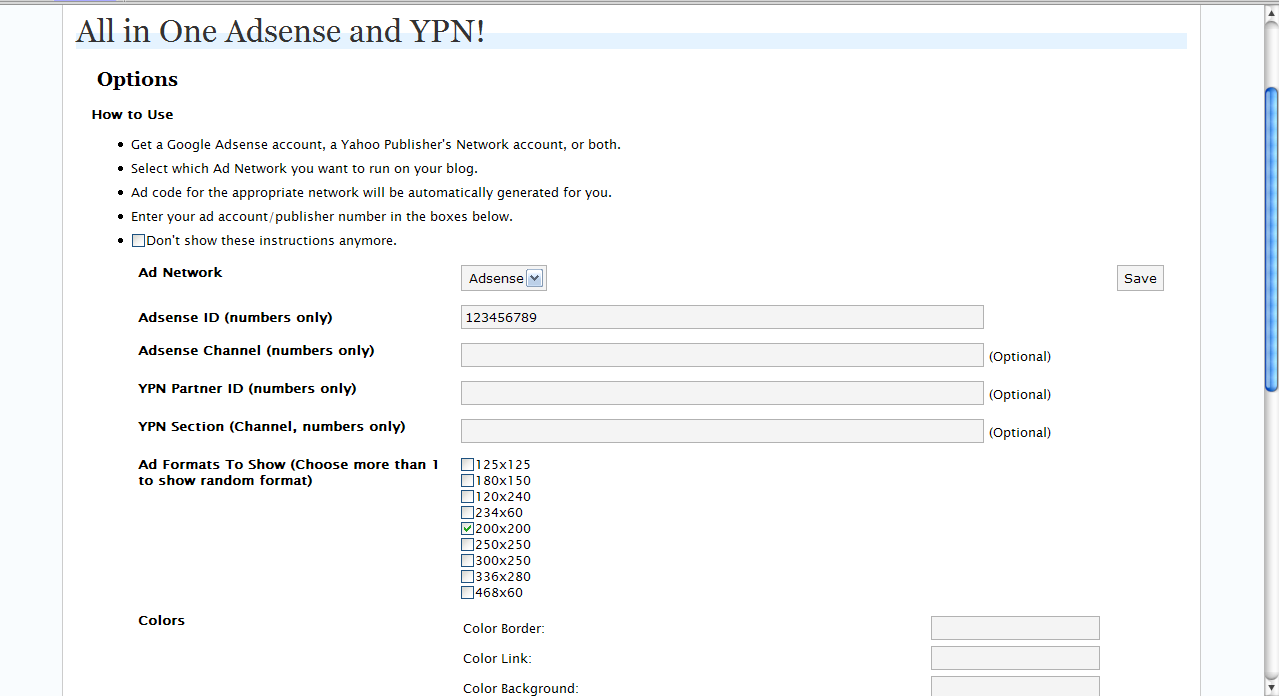
Task: Click the Save button
Action: [x=1139, y=278]
